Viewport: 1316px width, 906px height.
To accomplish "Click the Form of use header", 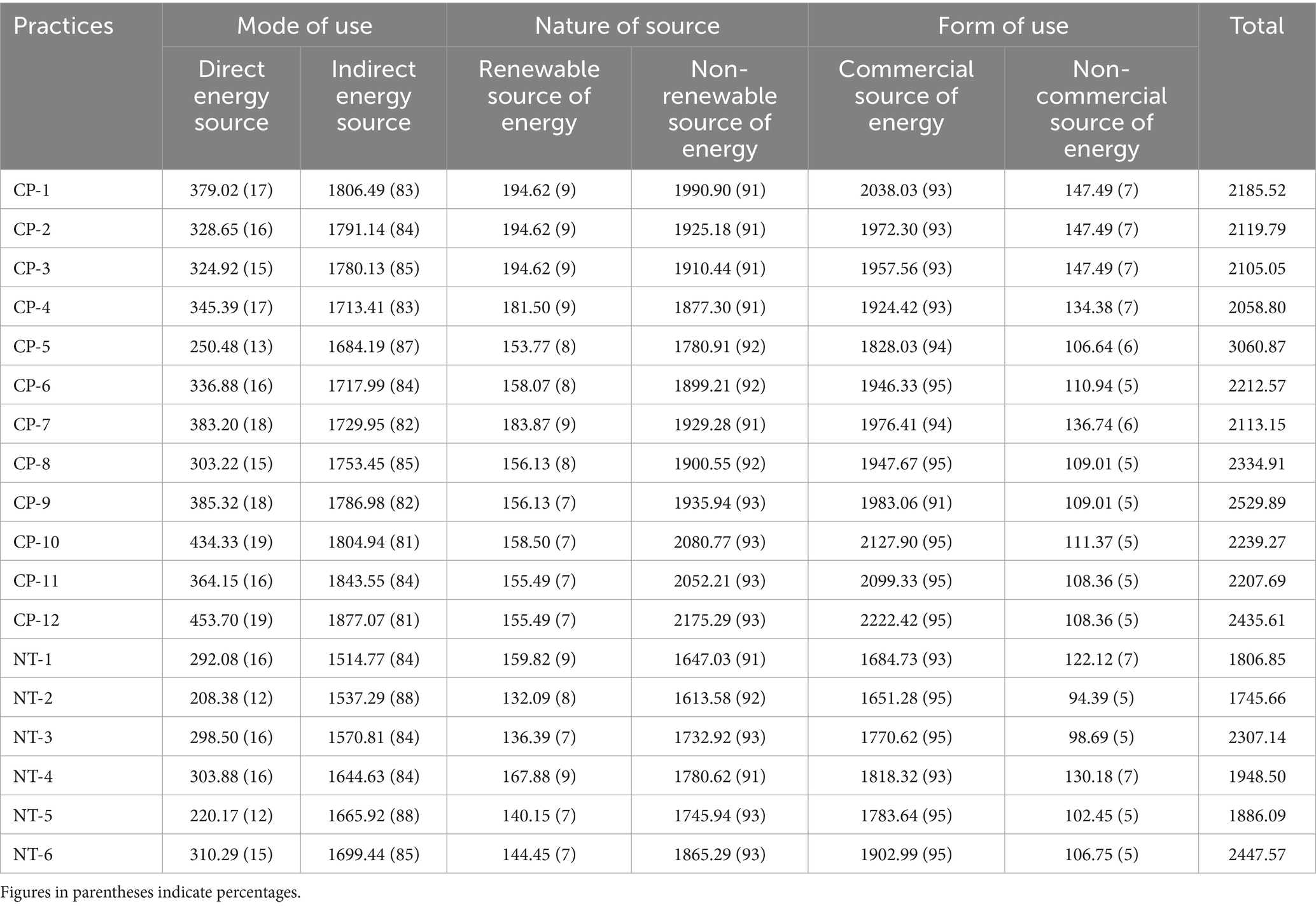I will (1003, 26).
